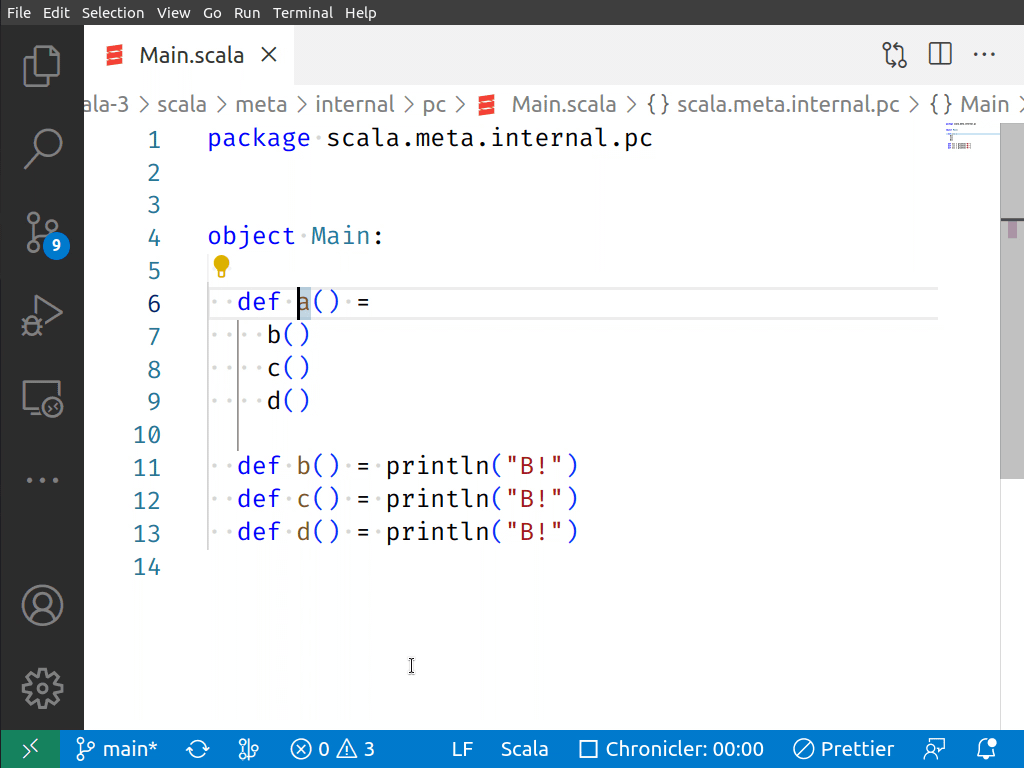Expand breadcrumb segment pc
1024x768 pixels.
[x=434, y=104]
